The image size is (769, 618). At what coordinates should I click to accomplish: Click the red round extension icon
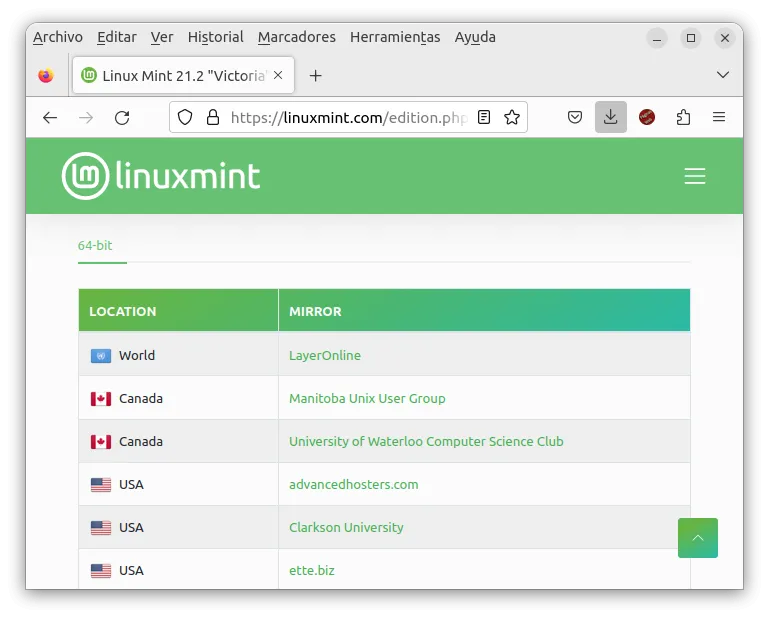pyautogui.click(x=647, y=117)
